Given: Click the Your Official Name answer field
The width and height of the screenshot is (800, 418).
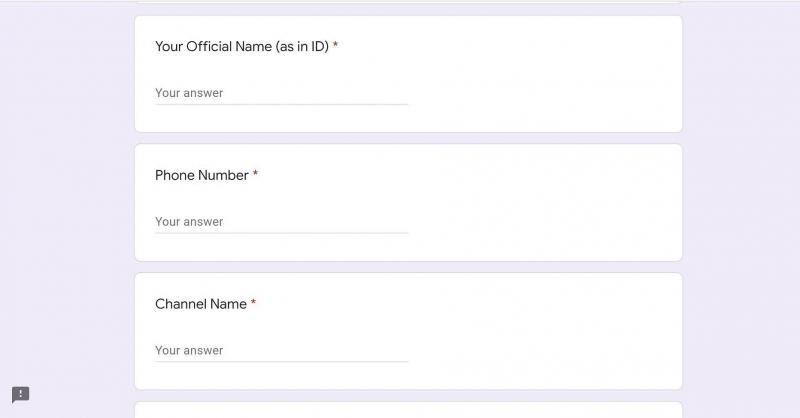Looking at the screenshot, I should pos(281,93).
